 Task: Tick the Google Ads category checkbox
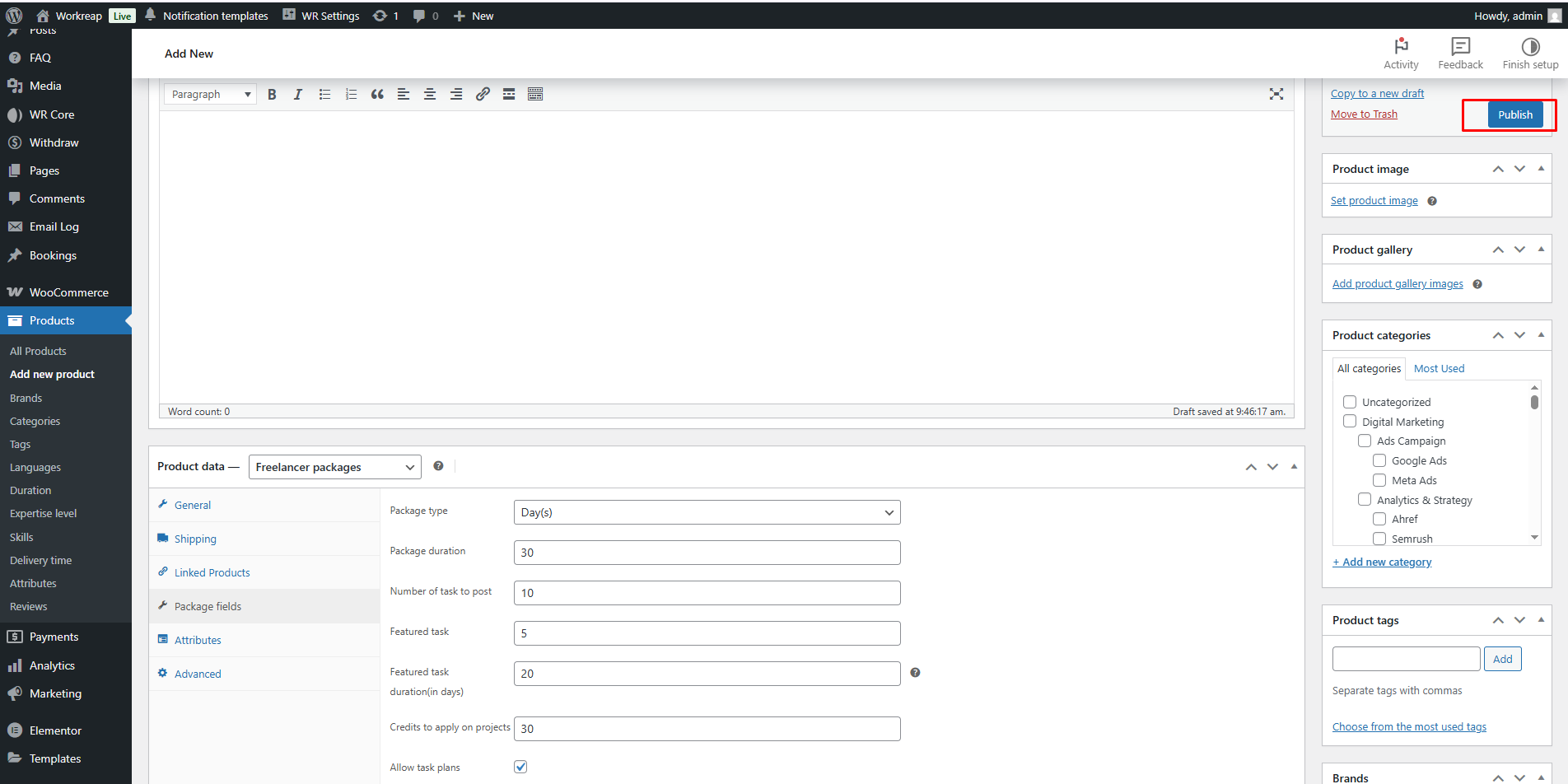coord(1379,460)
